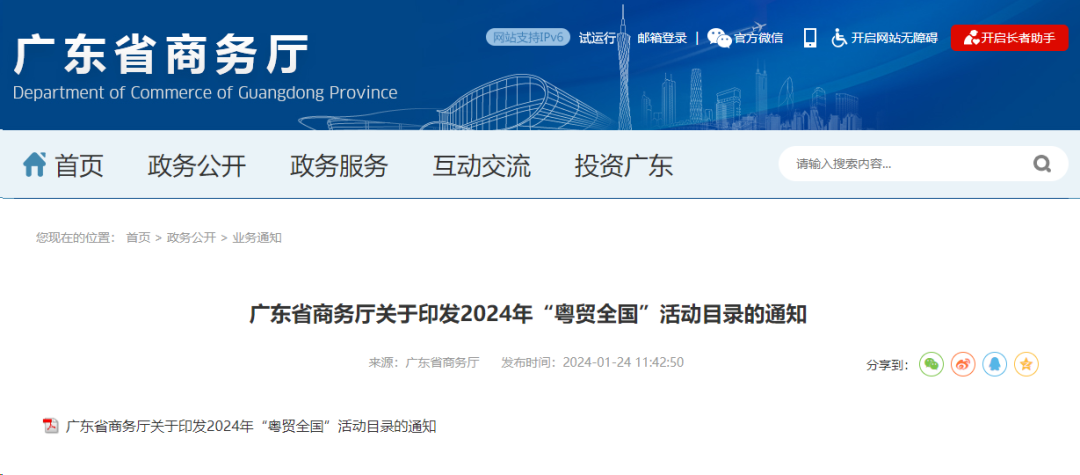Click the search magnifier icon
The height and width of the screenshot is (475, 1080).
(1042, 164)
